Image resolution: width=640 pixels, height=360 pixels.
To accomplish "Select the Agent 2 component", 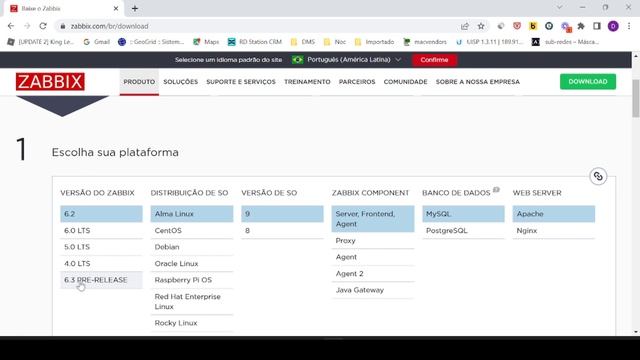I will (x=373, y=274).
